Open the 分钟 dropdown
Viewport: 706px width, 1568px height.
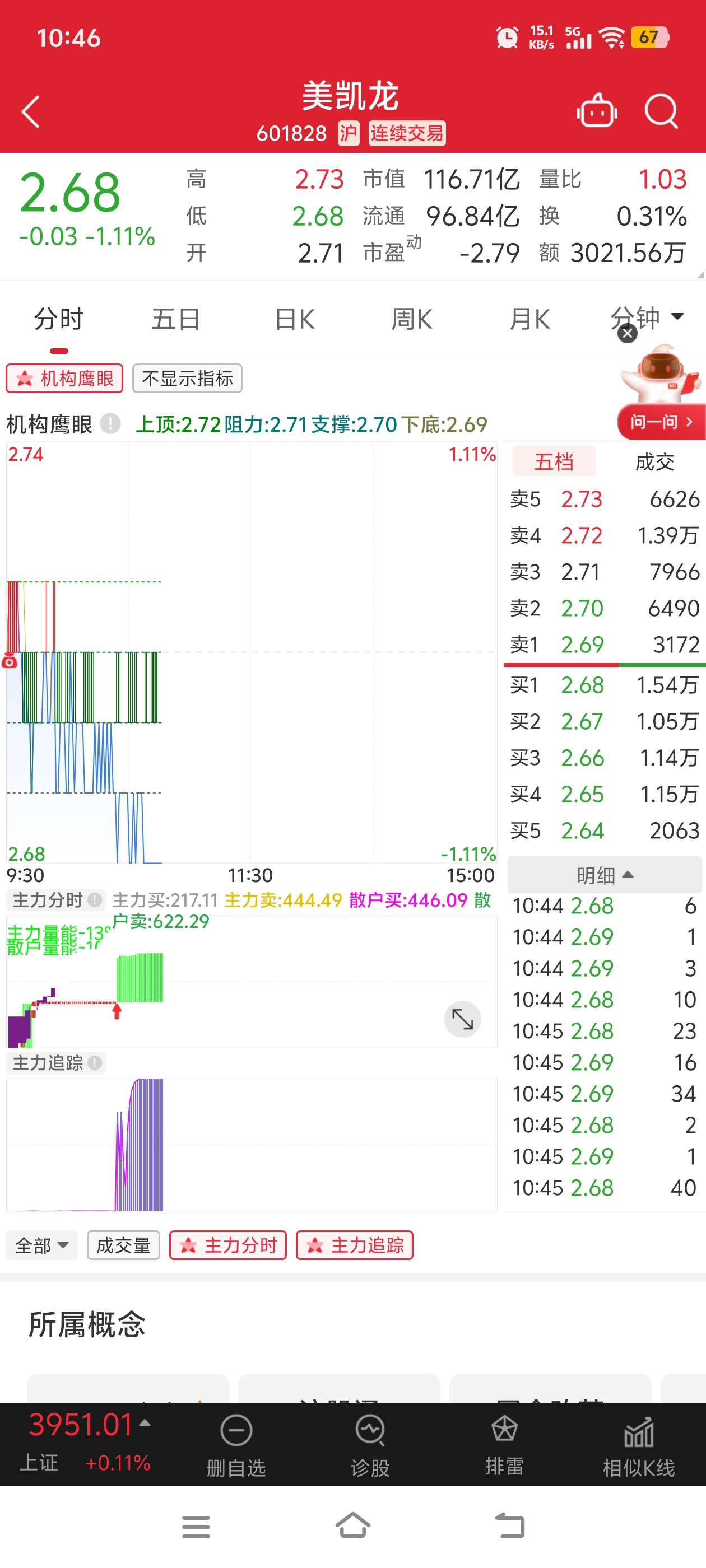coord(647,317)
